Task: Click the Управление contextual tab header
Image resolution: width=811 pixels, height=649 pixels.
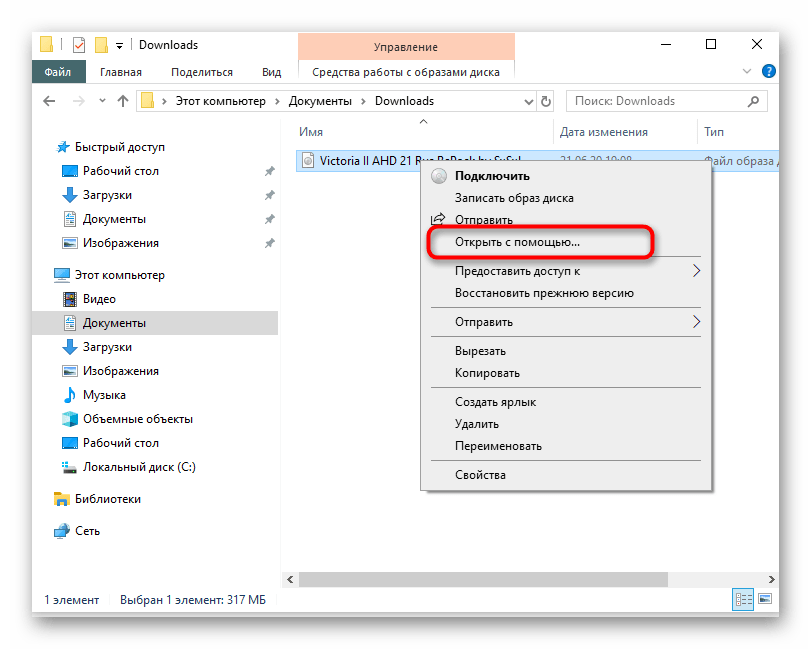Action: [x=406, y=47]
